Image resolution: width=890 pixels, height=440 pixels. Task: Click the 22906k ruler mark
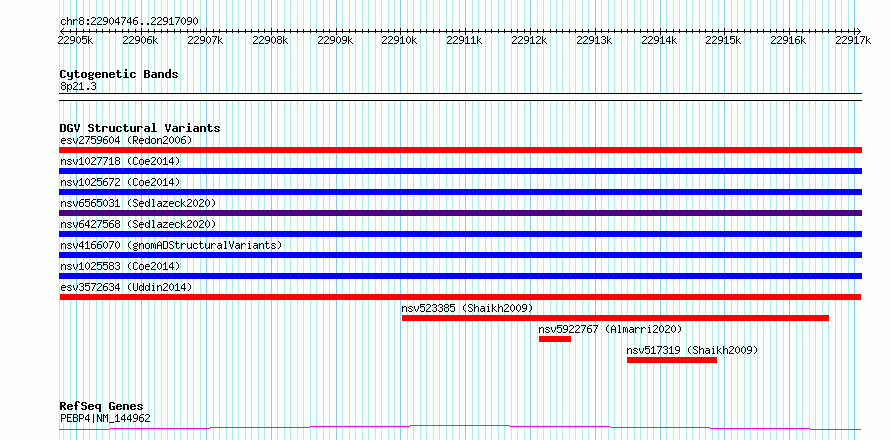(x=140, y=40)
